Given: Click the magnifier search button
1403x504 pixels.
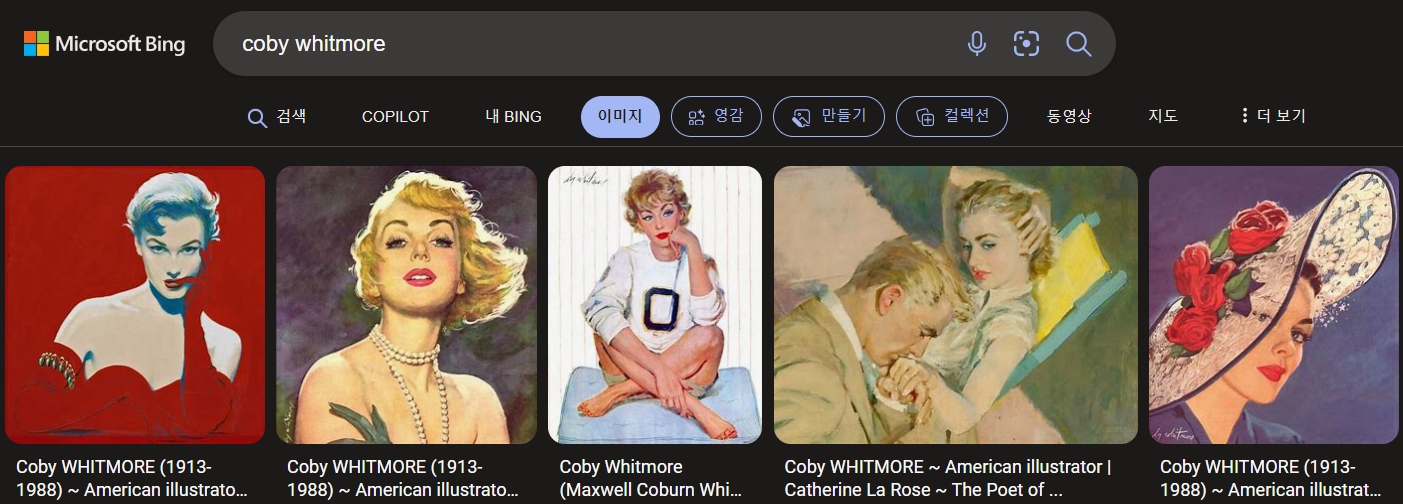Looking at the screenshot, I should pyautogui.click(x=1078, y=44).
